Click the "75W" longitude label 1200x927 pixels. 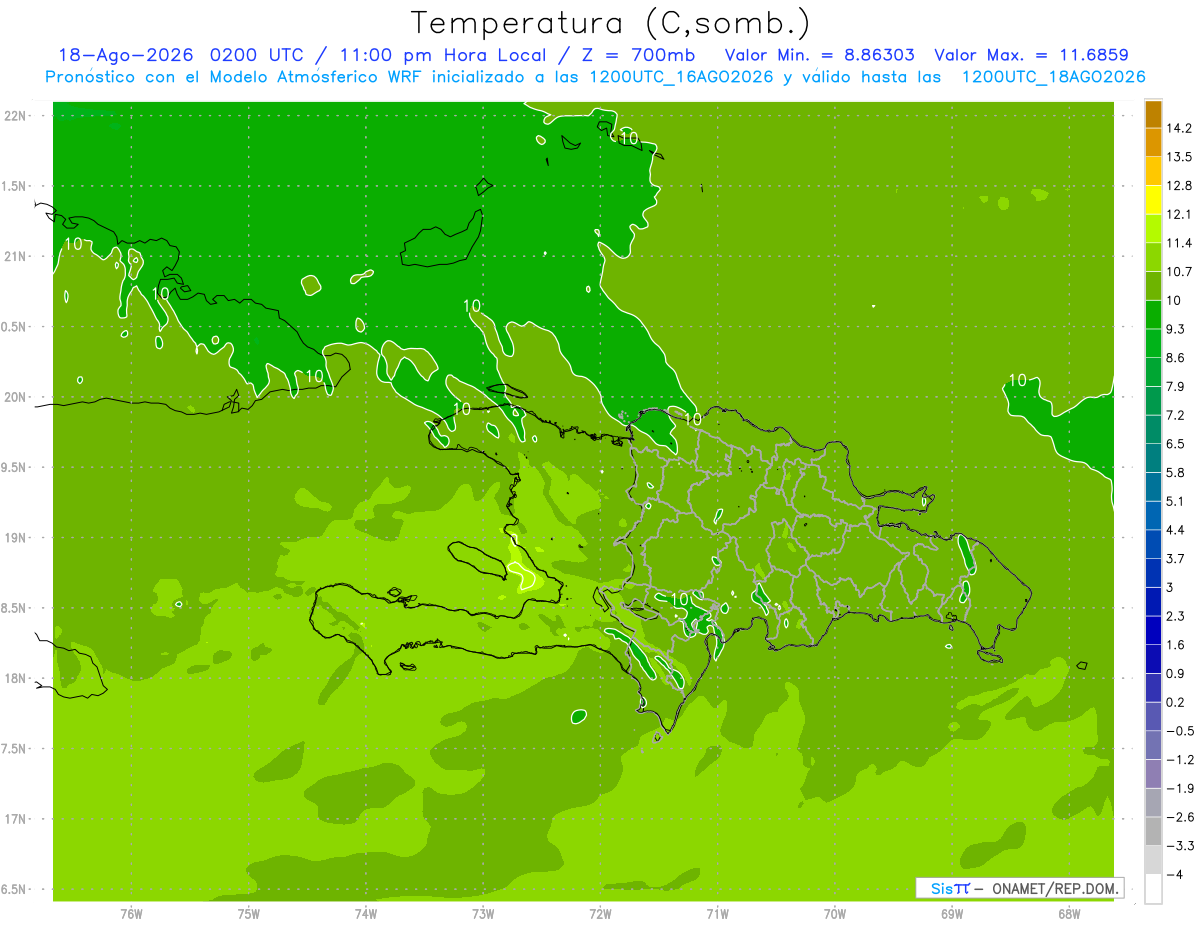point(249,913)
